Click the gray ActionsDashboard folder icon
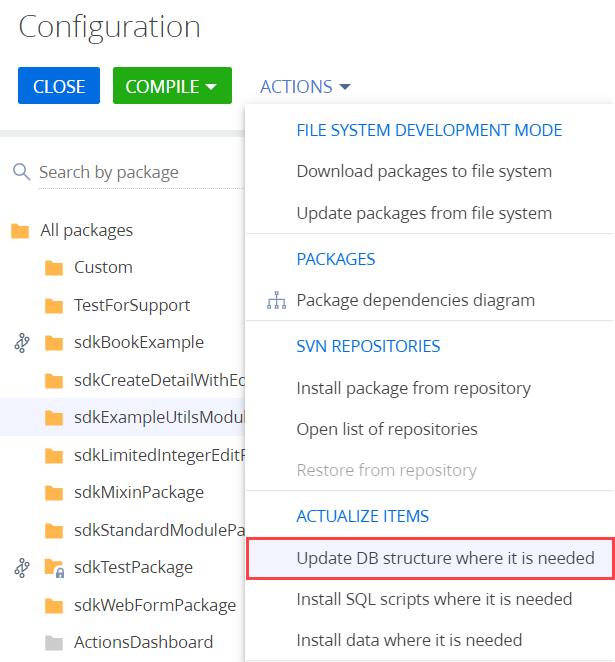The height and width of the screenshot is (662, 615). click(54, 643)
